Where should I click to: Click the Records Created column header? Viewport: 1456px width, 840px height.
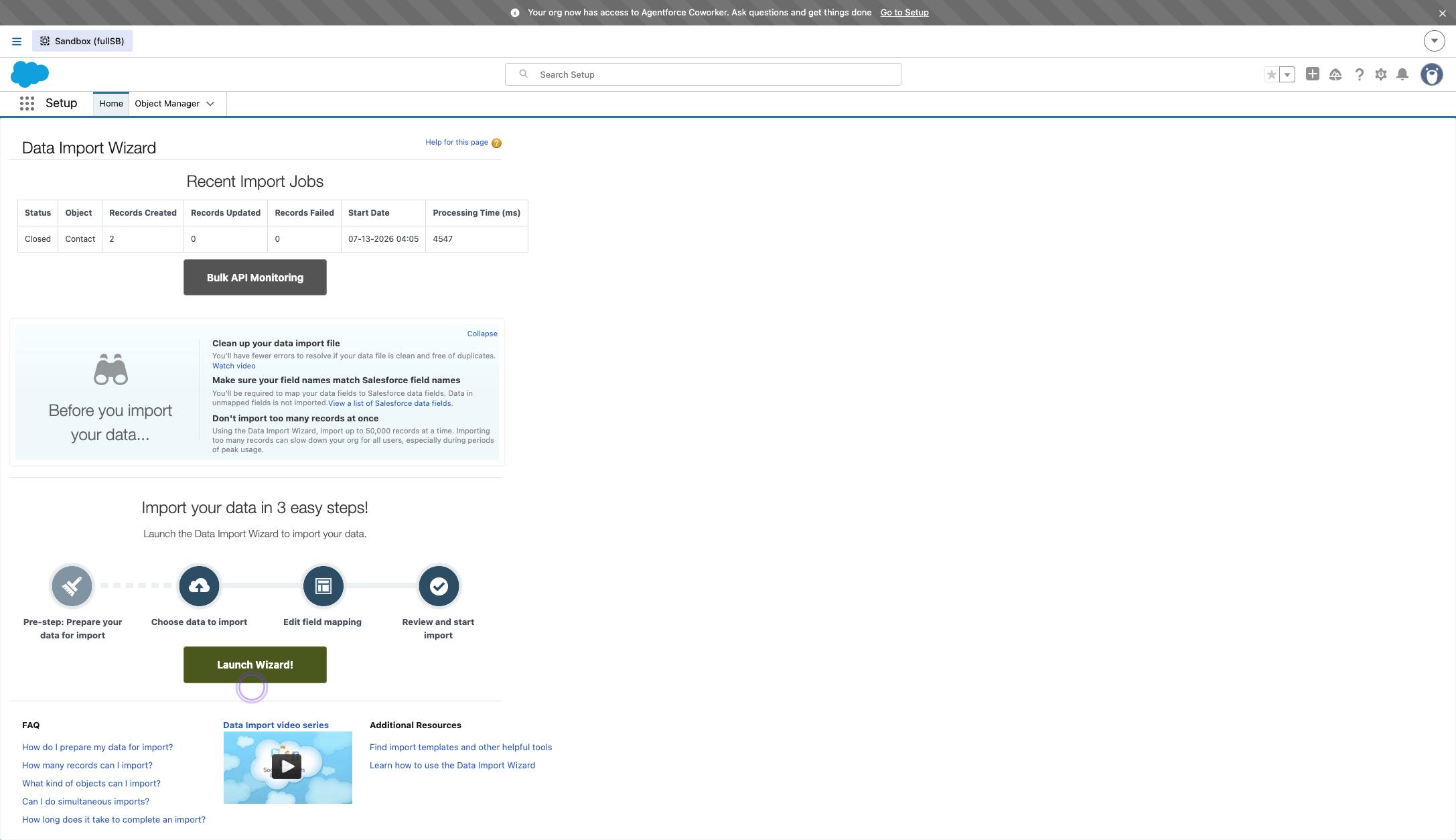pyautogui.click(x=143, y=213)
